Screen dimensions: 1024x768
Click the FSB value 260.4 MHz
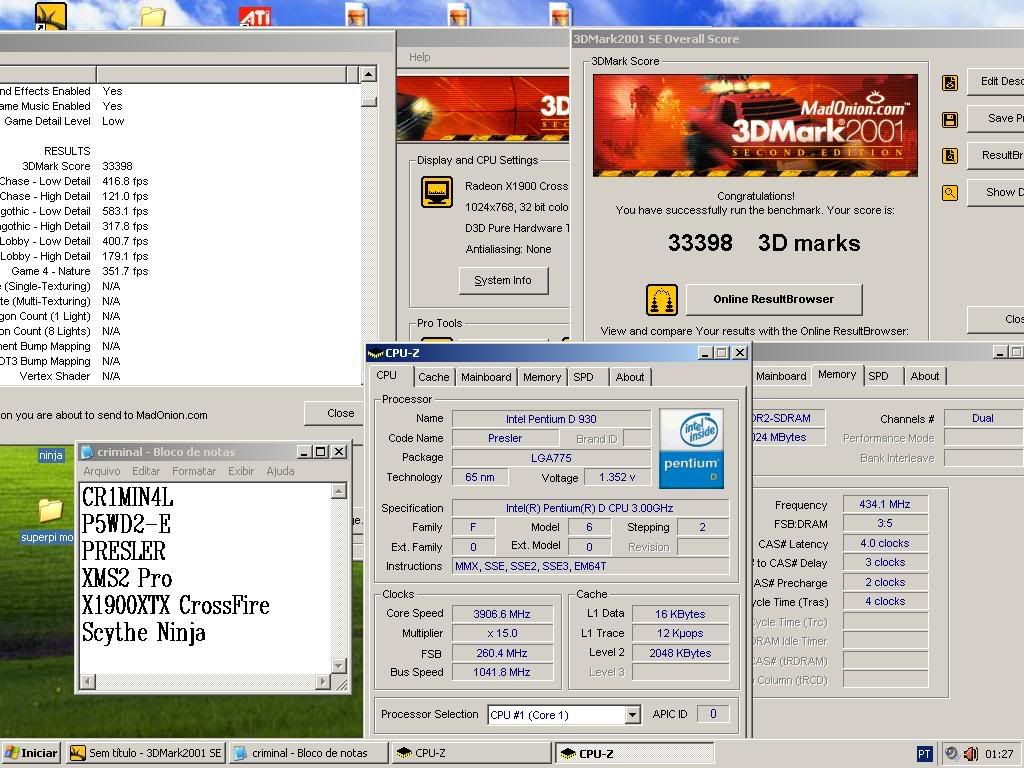coord(502,653)
